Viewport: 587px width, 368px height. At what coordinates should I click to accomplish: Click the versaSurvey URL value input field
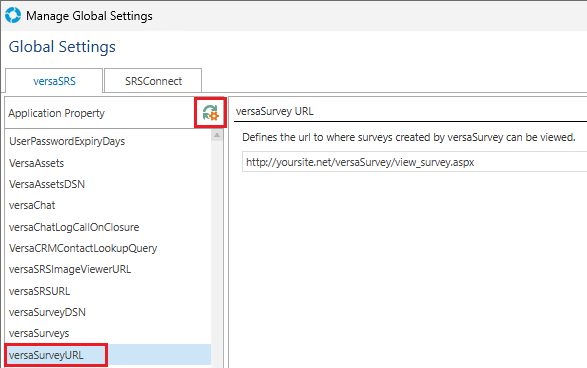click(x=414, y=162)
